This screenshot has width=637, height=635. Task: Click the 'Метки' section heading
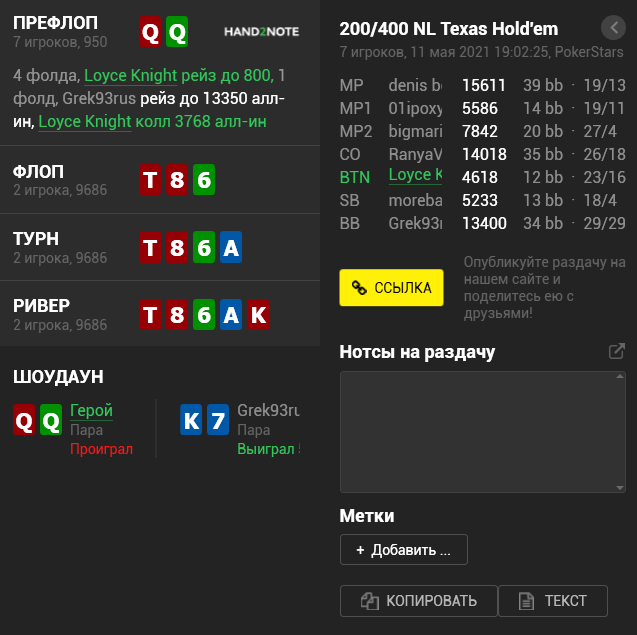(367, 516)
